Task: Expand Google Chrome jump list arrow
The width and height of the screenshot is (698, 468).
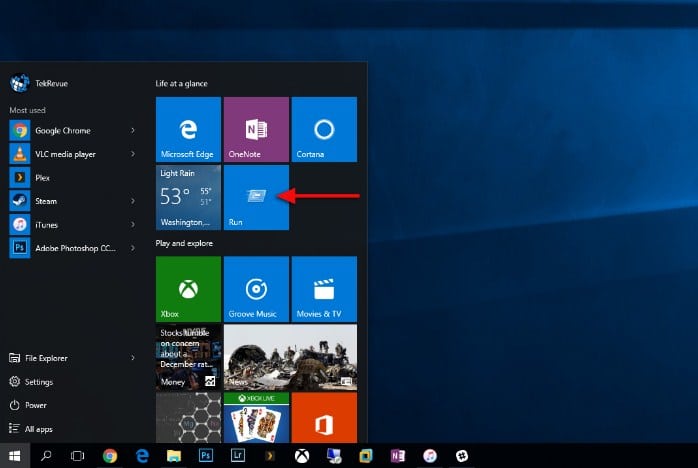Action: (133, 130)
